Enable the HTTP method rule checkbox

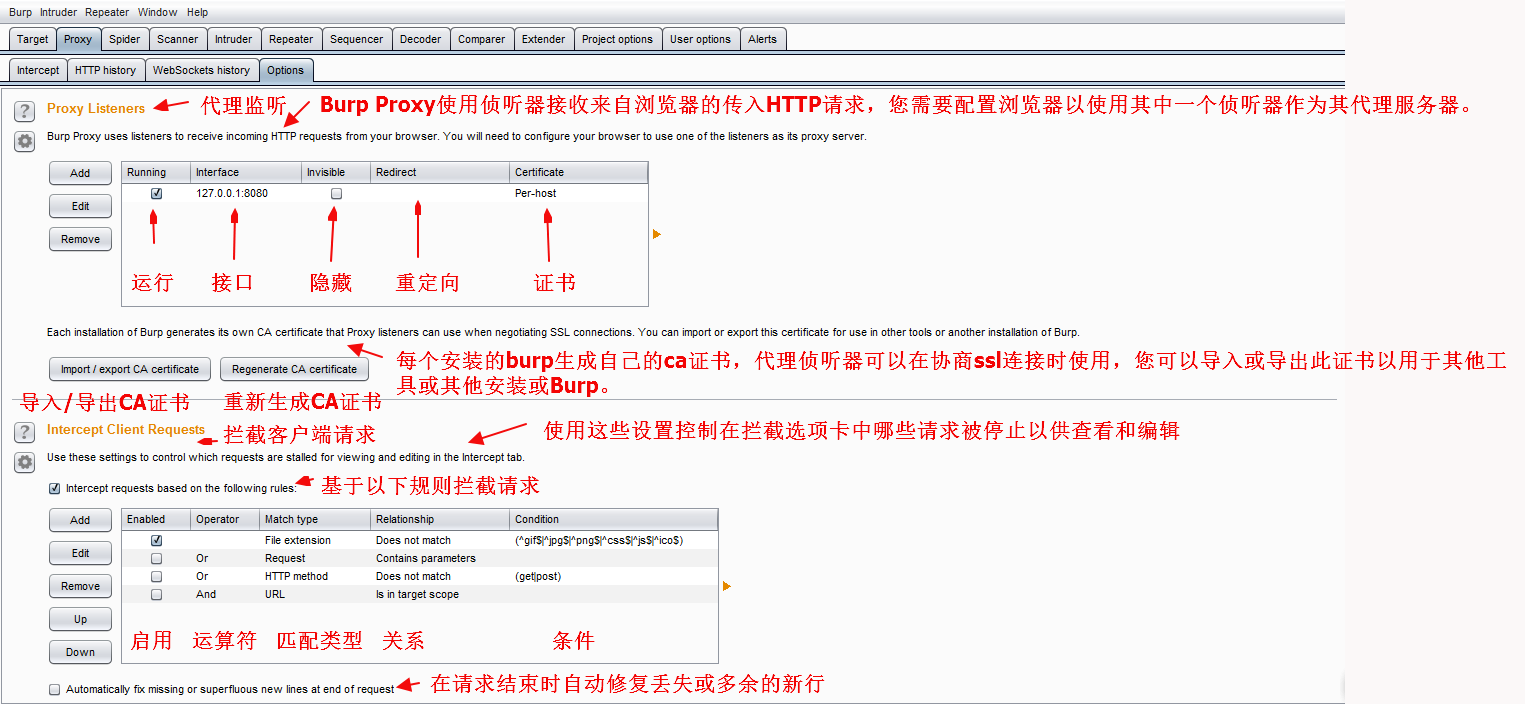[156, 576]
